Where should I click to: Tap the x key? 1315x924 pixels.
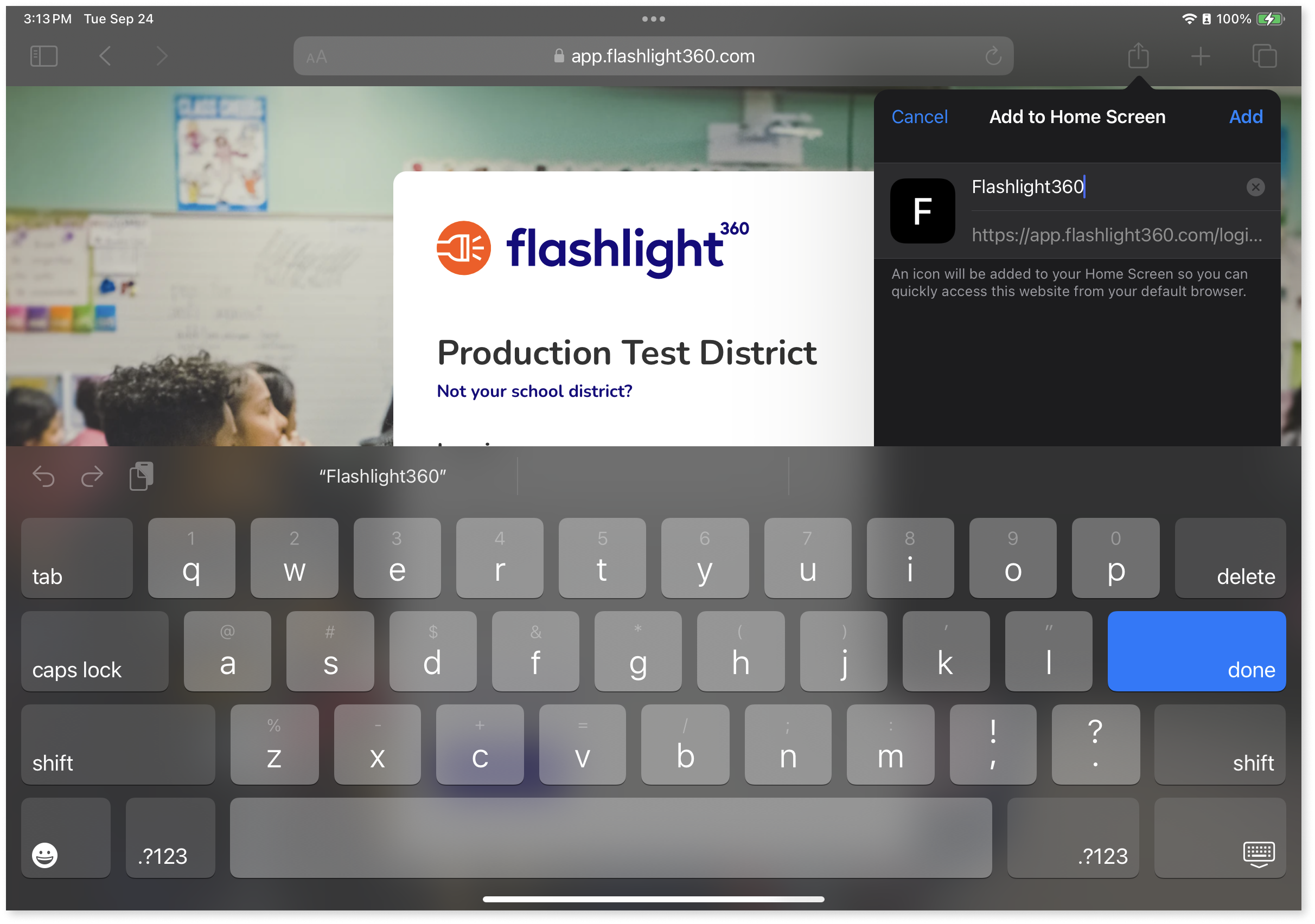click(x=378, y=745)
